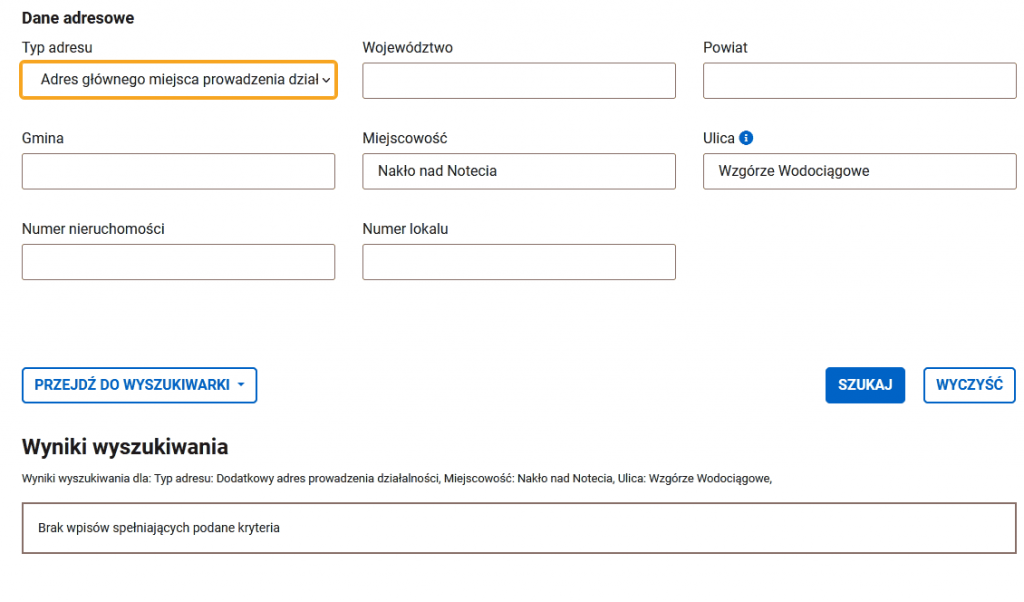
Task: Click the Gmina label text
Action: coord(42,138)
